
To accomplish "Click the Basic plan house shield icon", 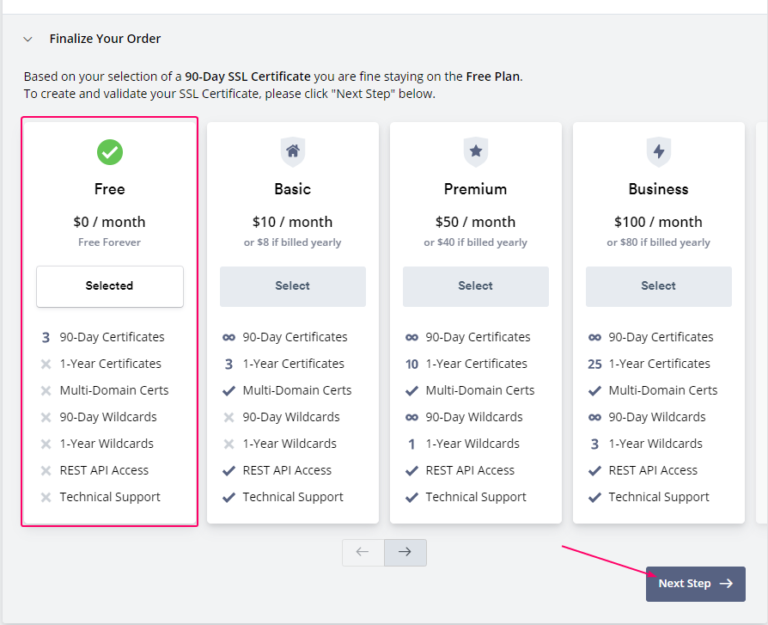I will pyautogui.click(x=292, y=152).
